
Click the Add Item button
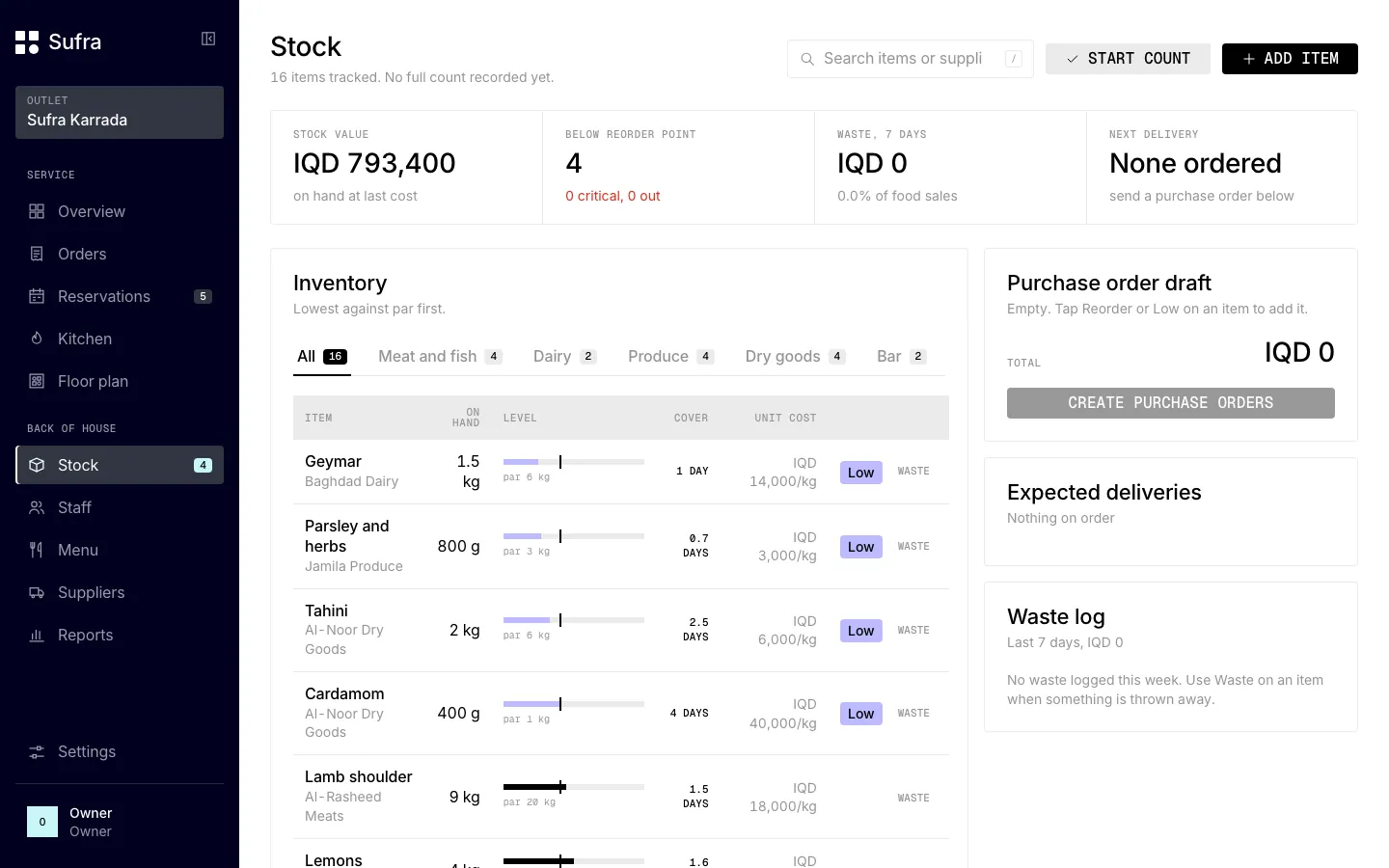pos(1290,59)
